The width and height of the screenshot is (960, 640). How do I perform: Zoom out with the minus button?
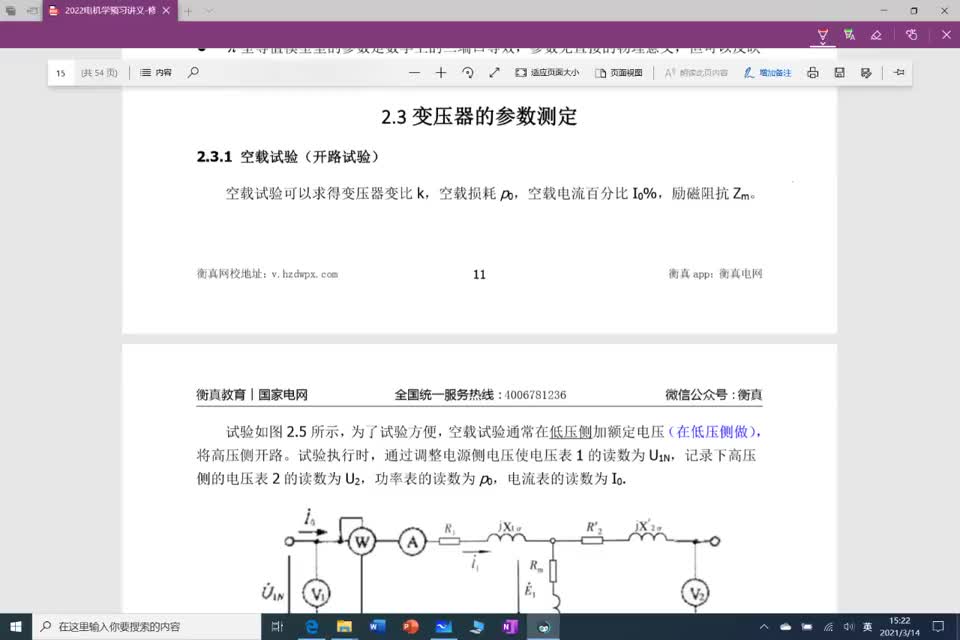[414, 73]
